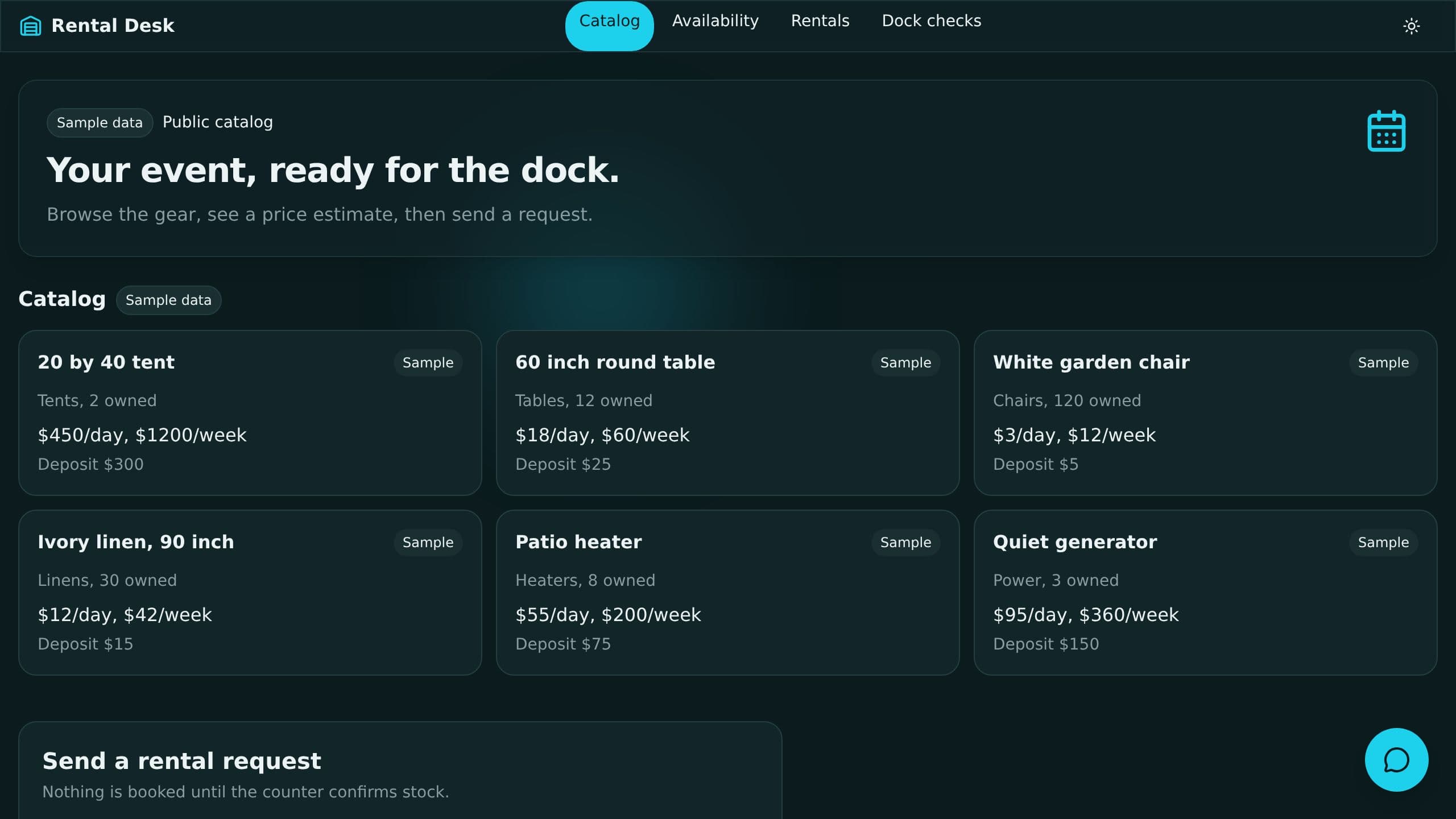Click the "Deposit $150" text
1456x819 pixels.
tap(1046, 644)
